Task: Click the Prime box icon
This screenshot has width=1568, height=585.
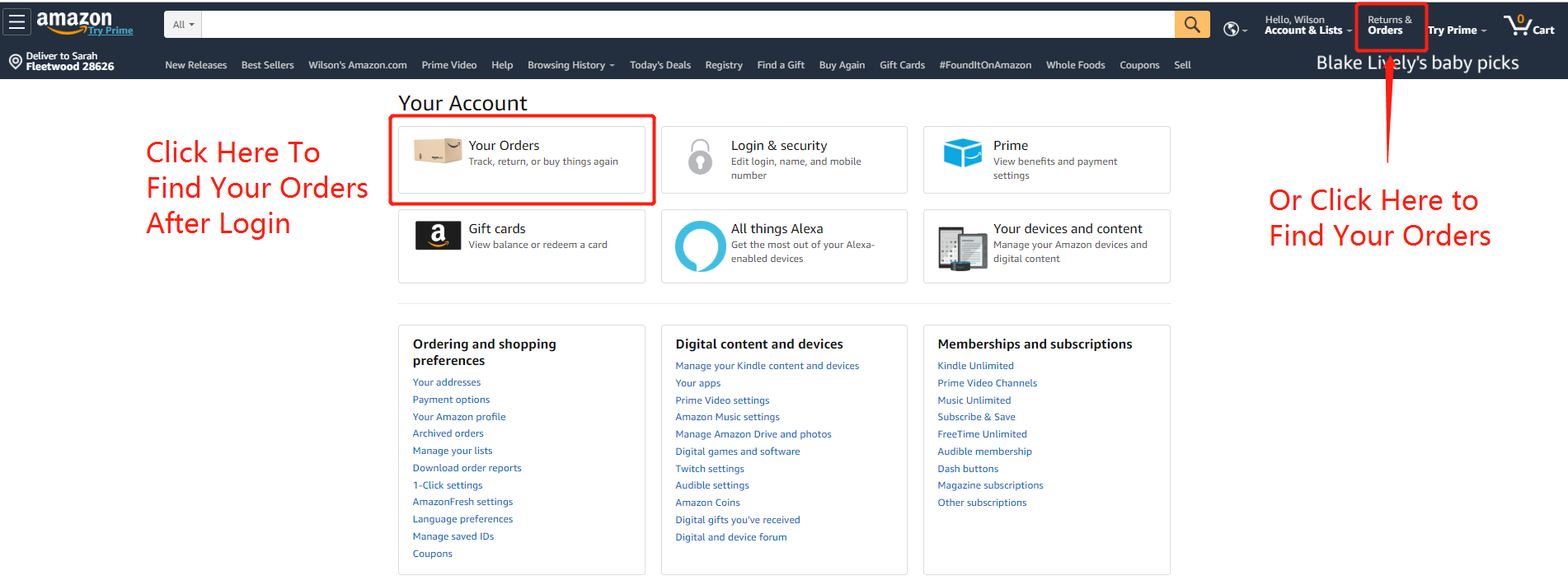Action: (962, 152)
